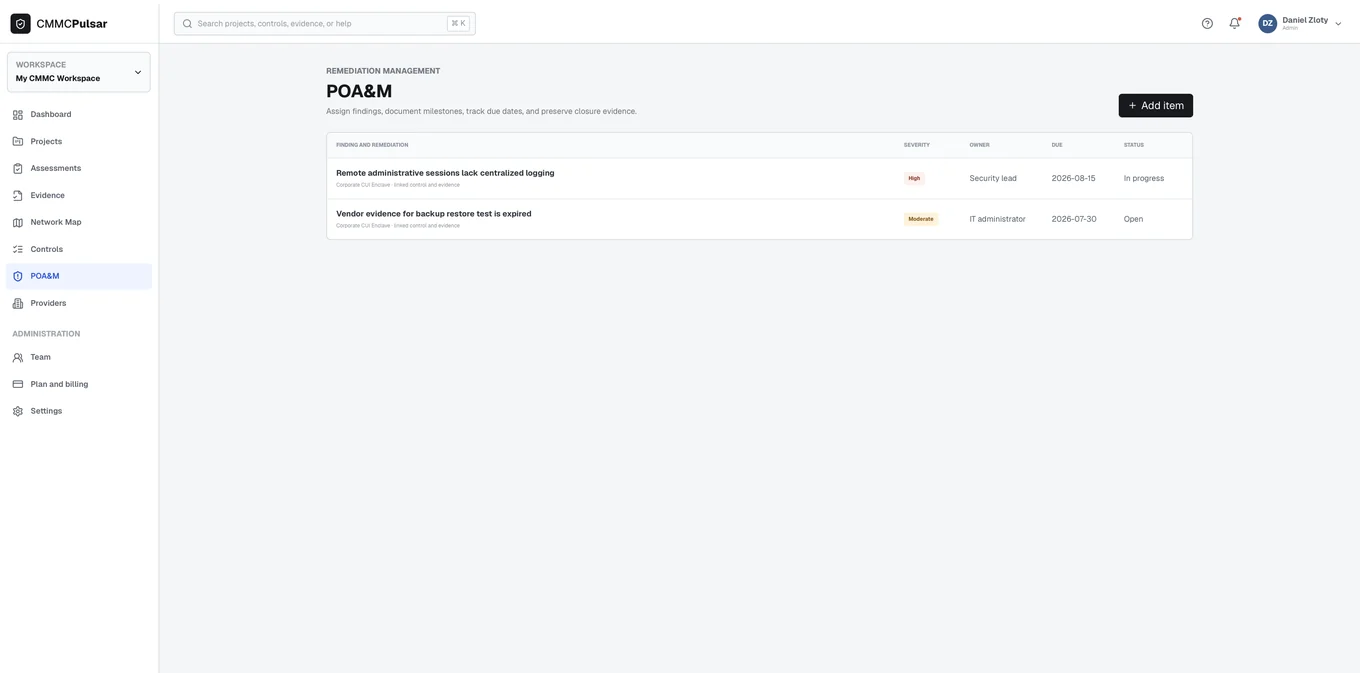
Task: Open Plan and billing page
Action: [x=79, y=385]
